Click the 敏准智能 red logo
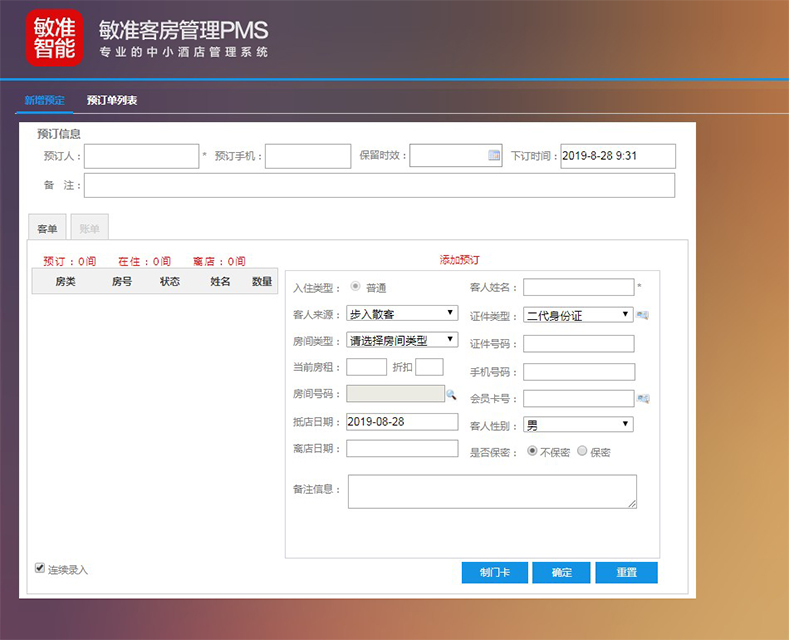This screenshot has width=790, height=640. [54, 38]
